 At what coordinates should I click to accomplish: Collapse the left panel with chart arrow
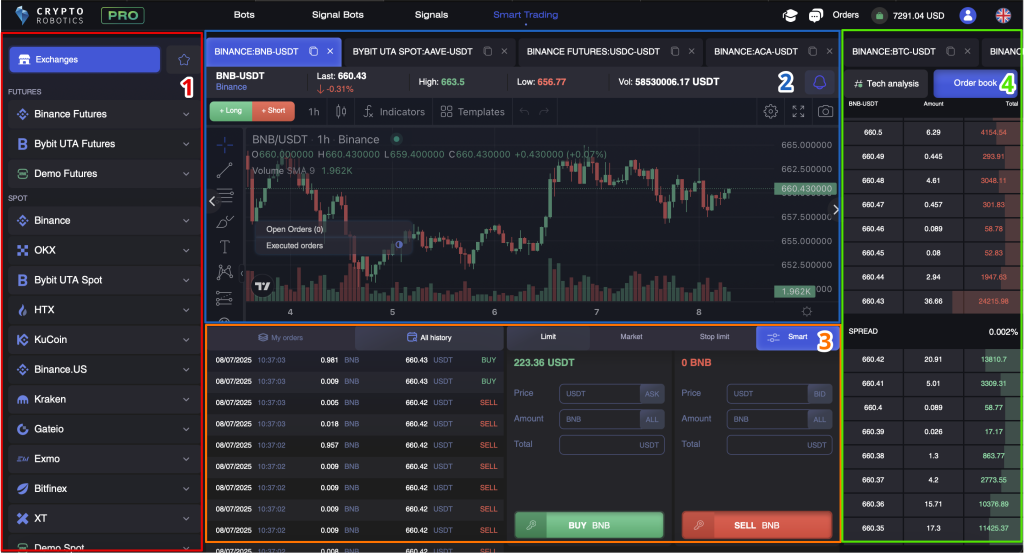pos(212,201)
